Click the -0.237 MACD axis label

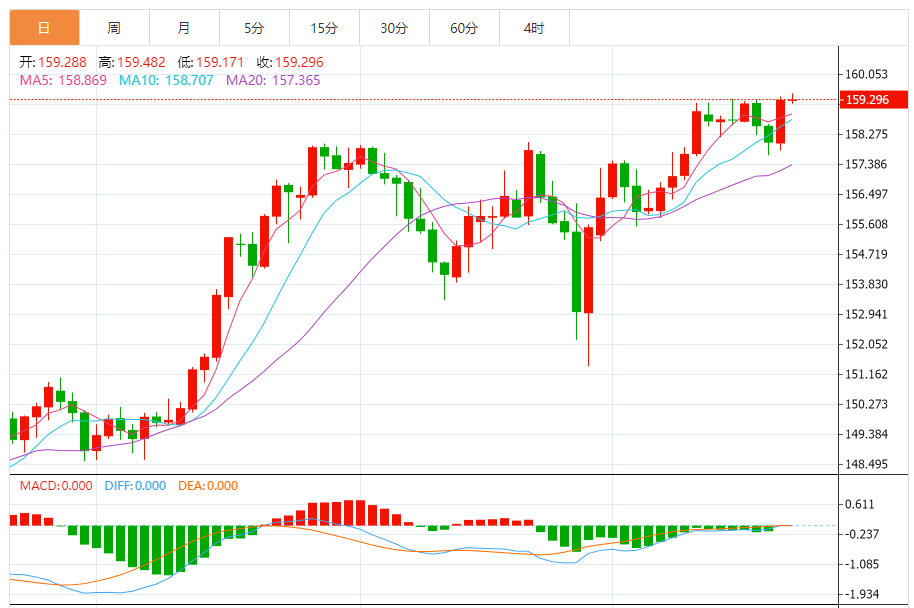pos(862,535)
